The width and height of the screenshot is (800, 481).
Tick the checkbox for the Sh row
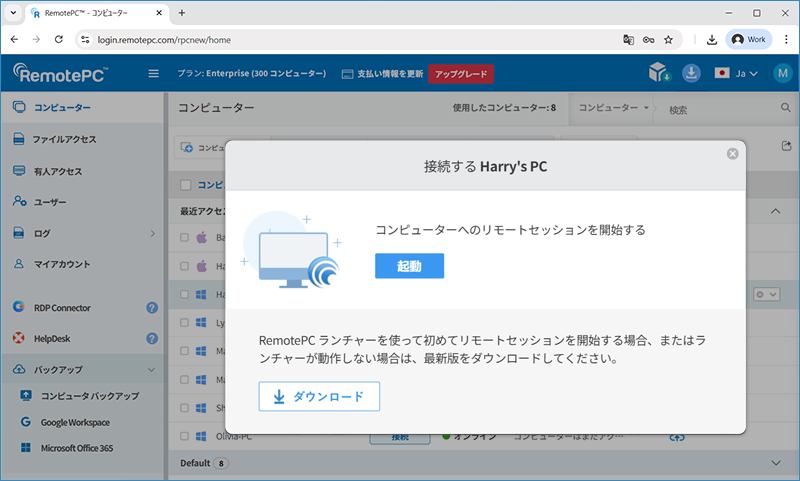pyautogui.click(x=185, y=408)
